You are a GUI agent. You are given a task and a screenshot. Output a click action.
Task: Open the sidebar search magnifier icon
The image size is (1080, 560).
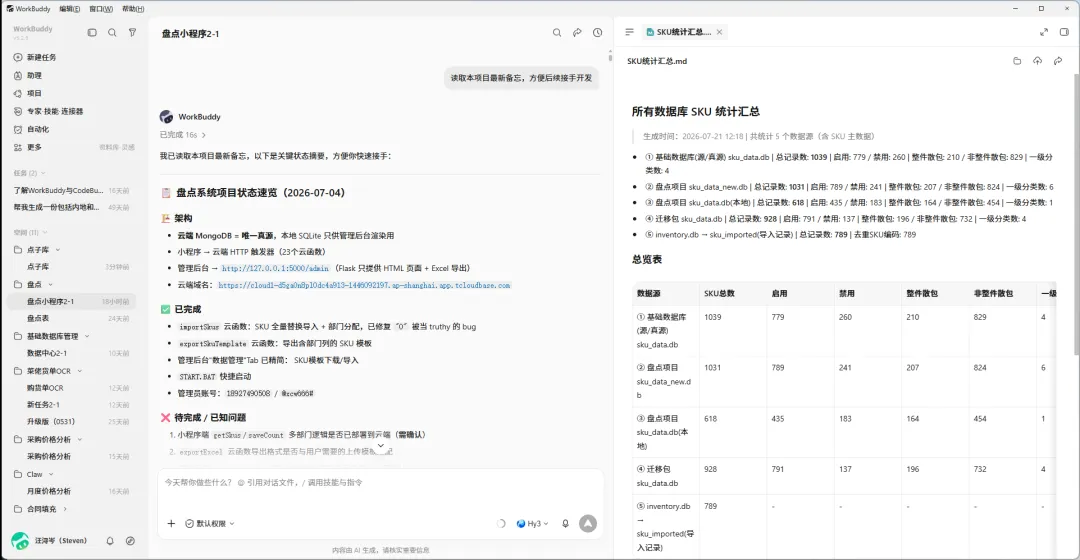[112, 32]
